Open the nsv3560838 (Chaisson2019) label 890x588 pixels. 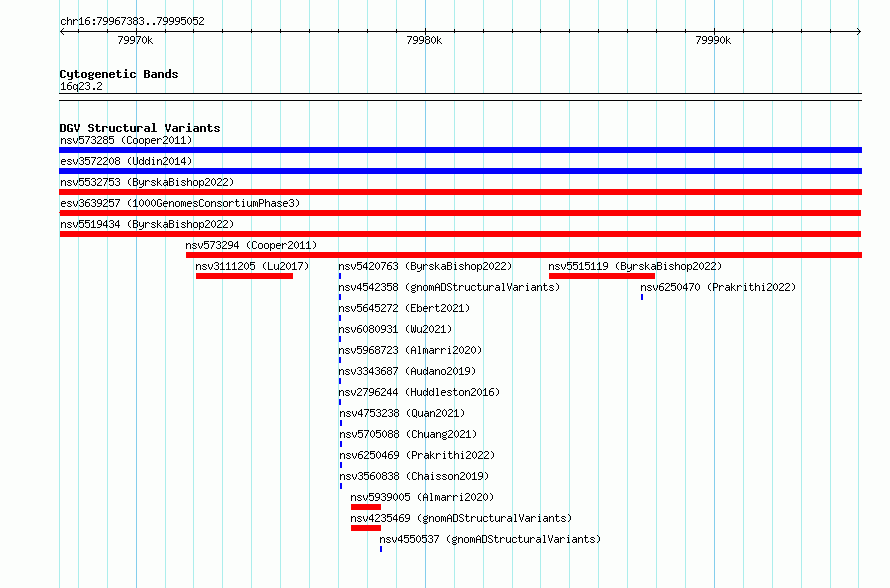pyautogui.click(x=414, y=476)
